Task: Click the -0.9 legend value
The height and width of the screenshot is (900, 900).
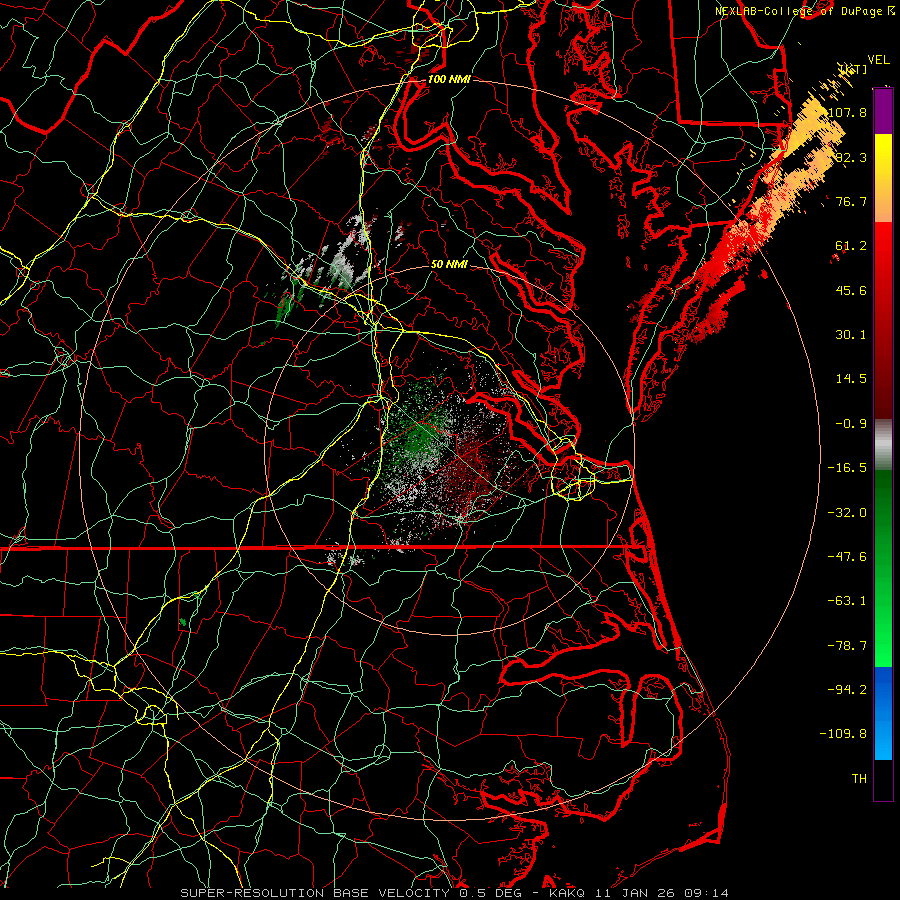Action: click(x=851, y=424)
